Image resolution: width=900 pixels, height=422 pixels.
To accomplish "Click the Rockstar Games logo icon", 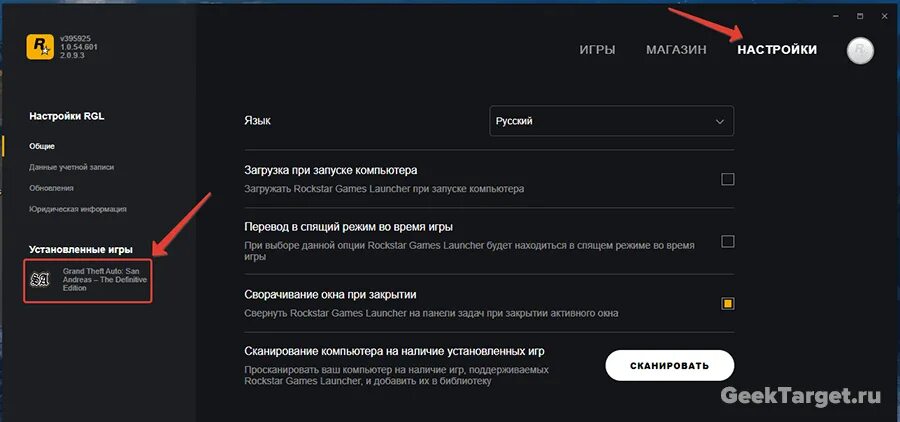I will pos(40,47).
